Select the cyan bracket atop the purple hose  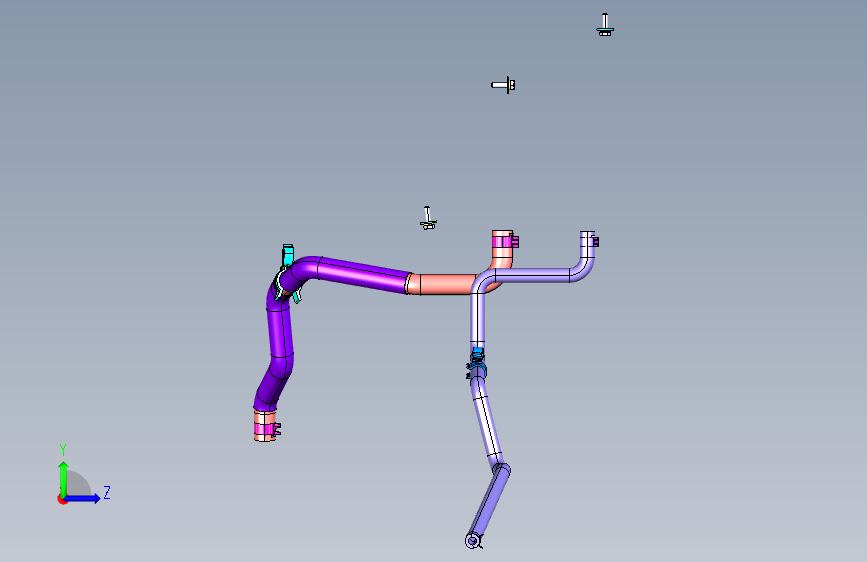pos(288,254)
